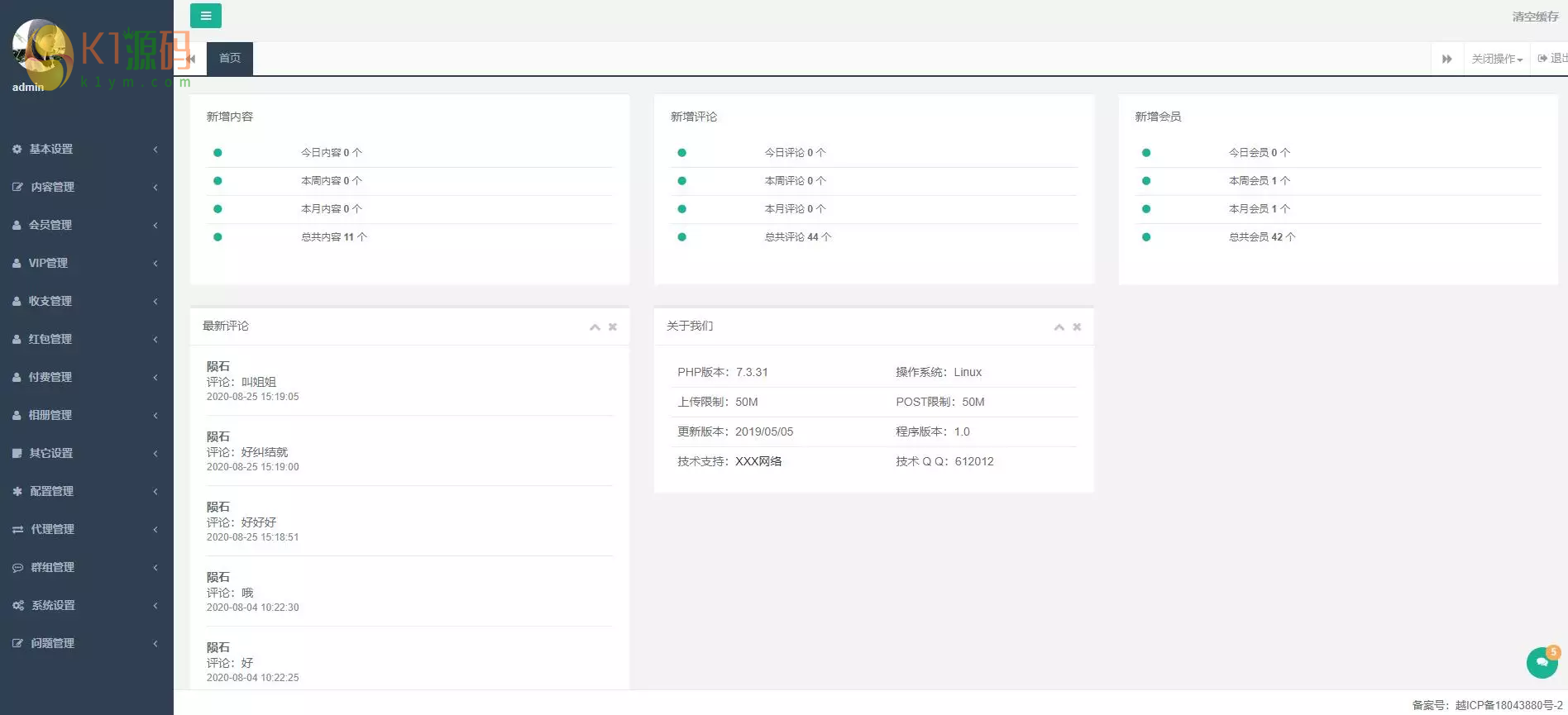Screen dimensions: 1568x715
Task: Click the edit icon beside 内容管理
Action: (17, 187)
